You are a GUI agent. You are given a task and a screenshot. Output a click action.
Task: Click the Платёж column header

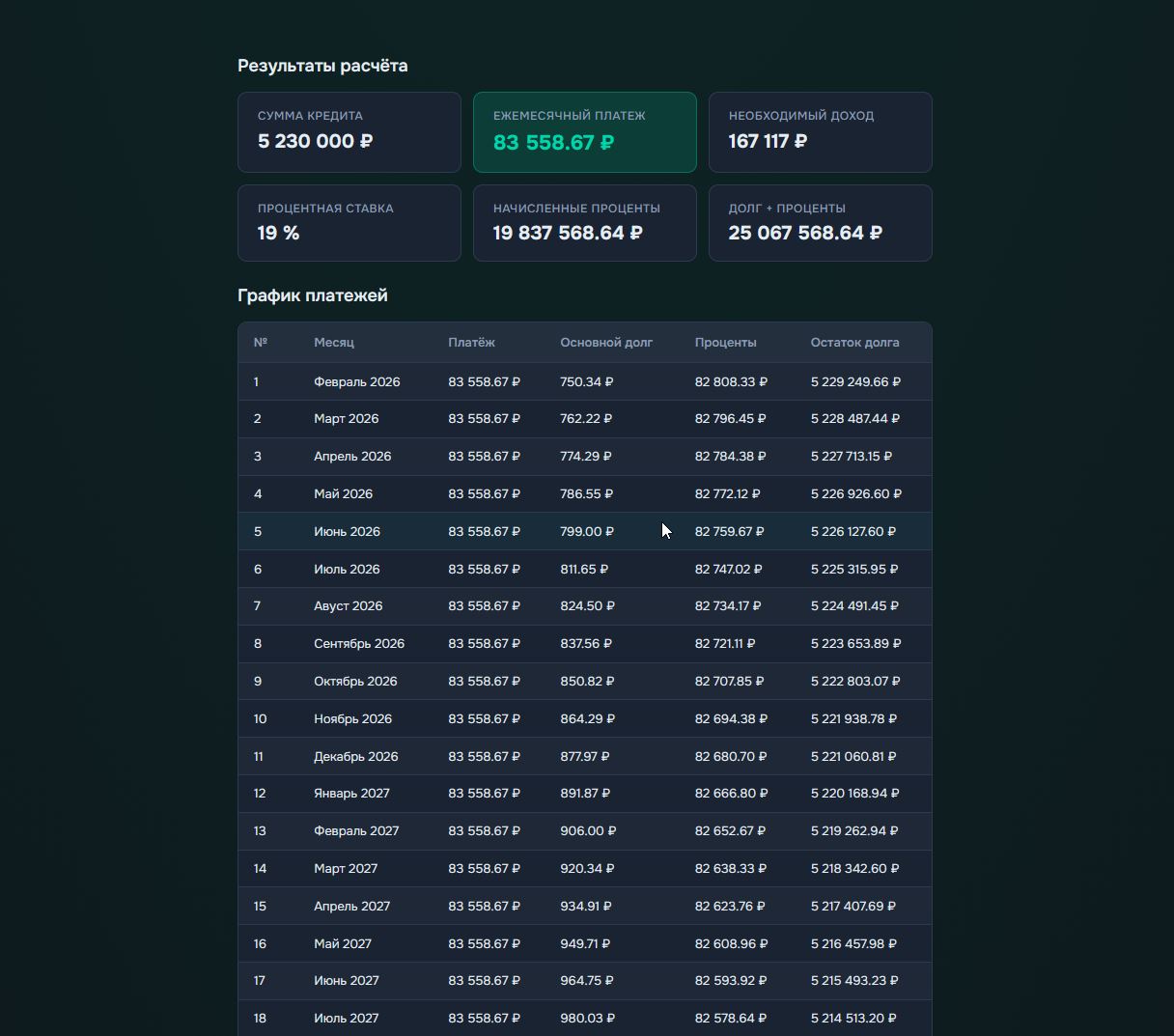click(x=471, y=343)
